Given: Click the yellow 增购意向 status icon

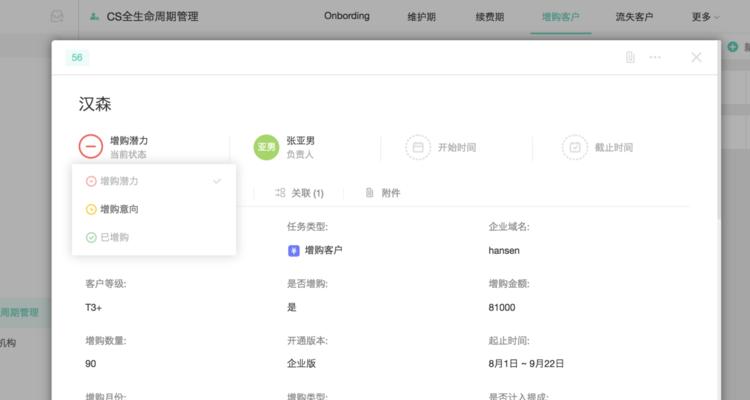Looking at the screenshot, I should (91, 209).
